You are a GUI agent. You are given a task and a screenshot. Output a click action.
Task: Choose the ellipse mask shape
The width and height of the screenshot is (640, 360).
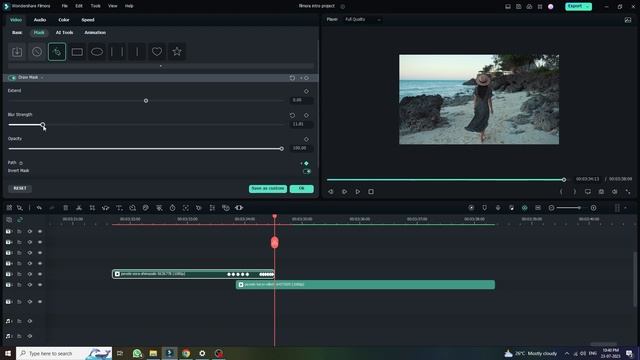click(x=97, y=52)
